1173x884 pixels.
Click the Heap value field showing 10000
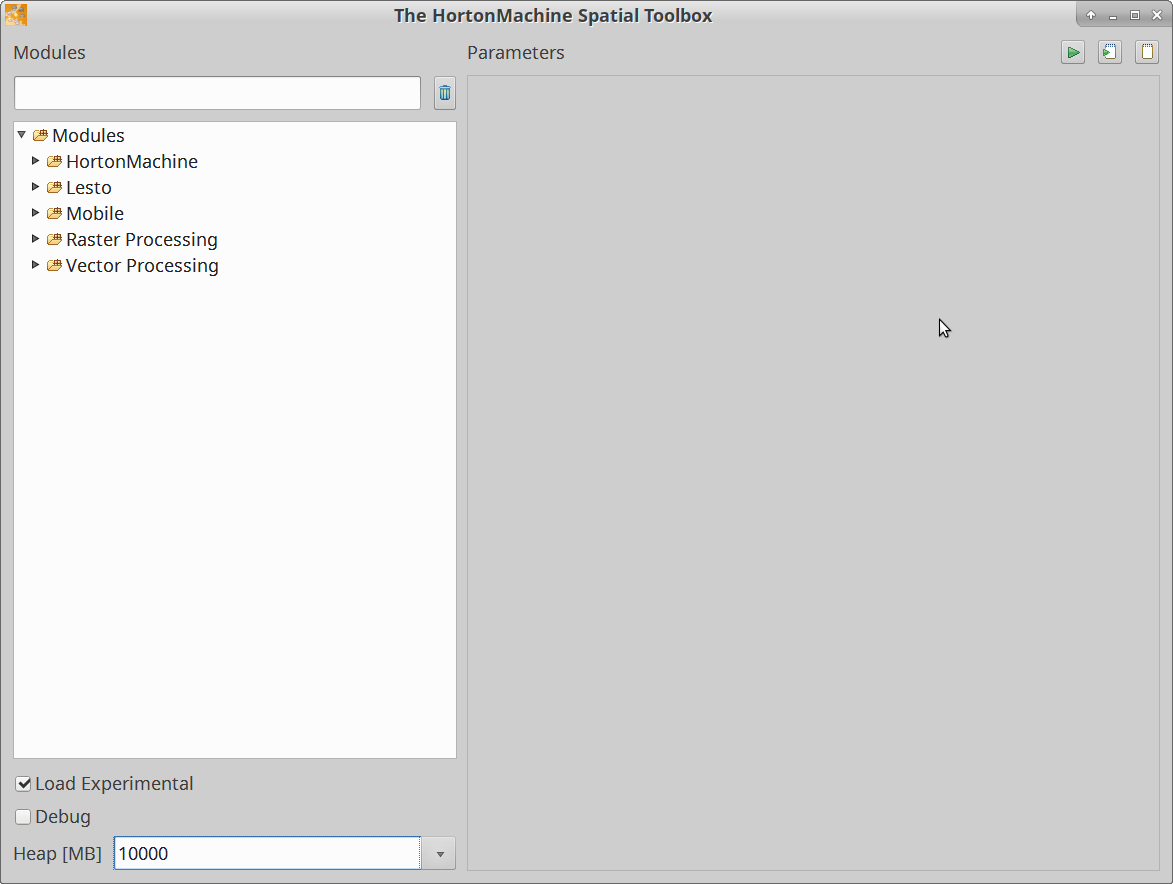(267, 853)
